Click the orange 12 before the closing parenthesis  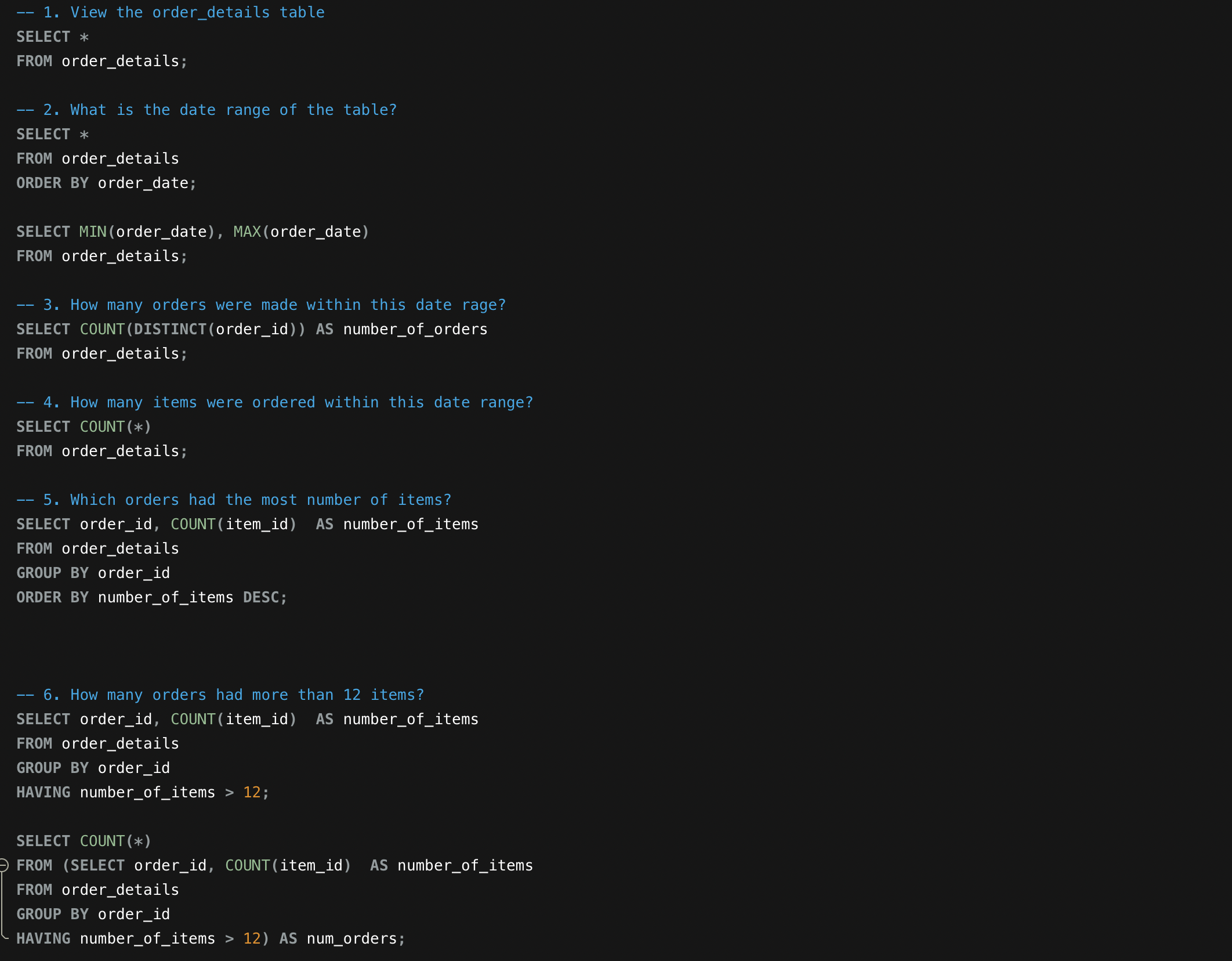coord(252,938)
